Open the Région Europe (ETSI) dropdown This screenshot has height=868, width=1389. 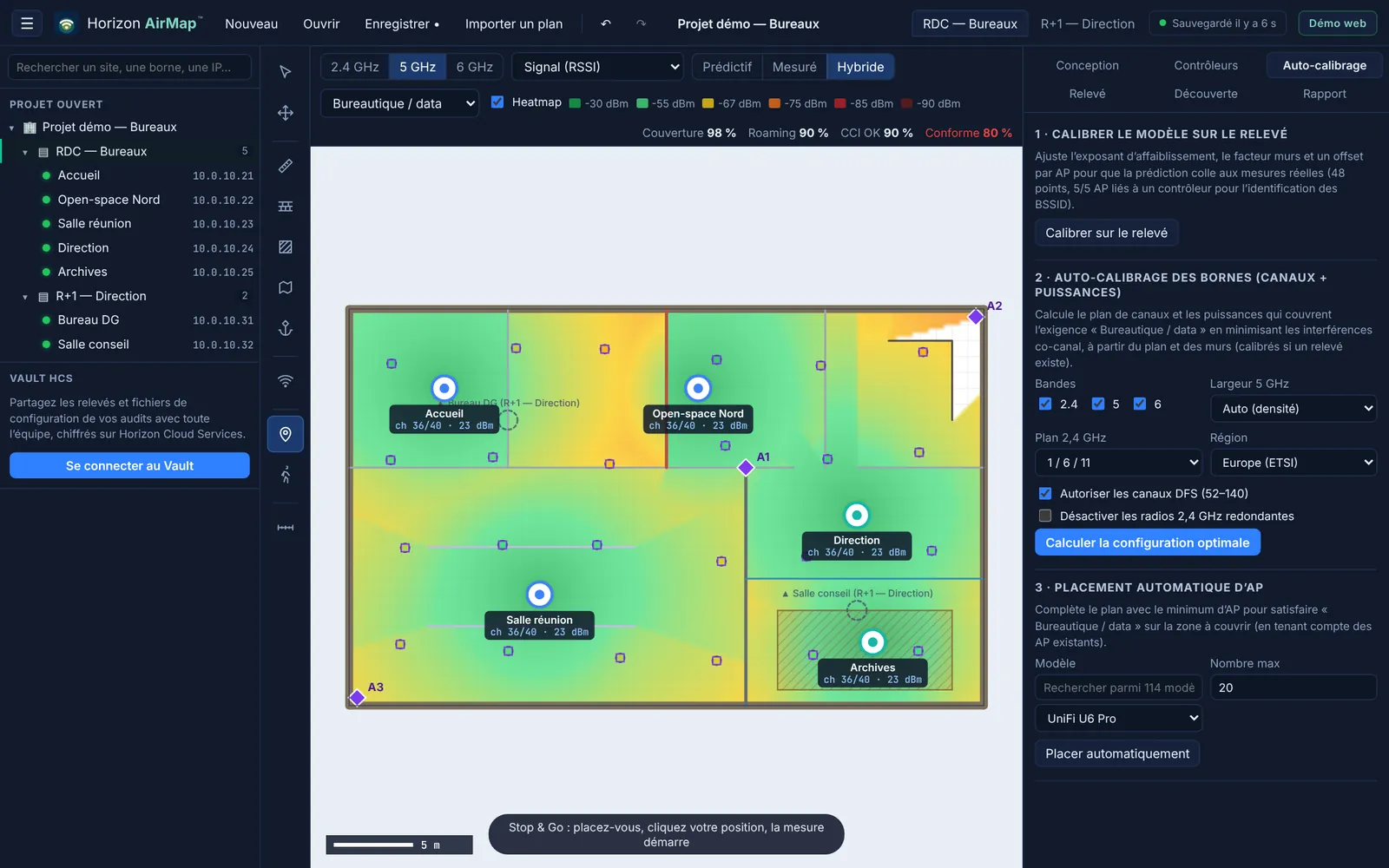pyautogui.click(x=1294, y=463)
